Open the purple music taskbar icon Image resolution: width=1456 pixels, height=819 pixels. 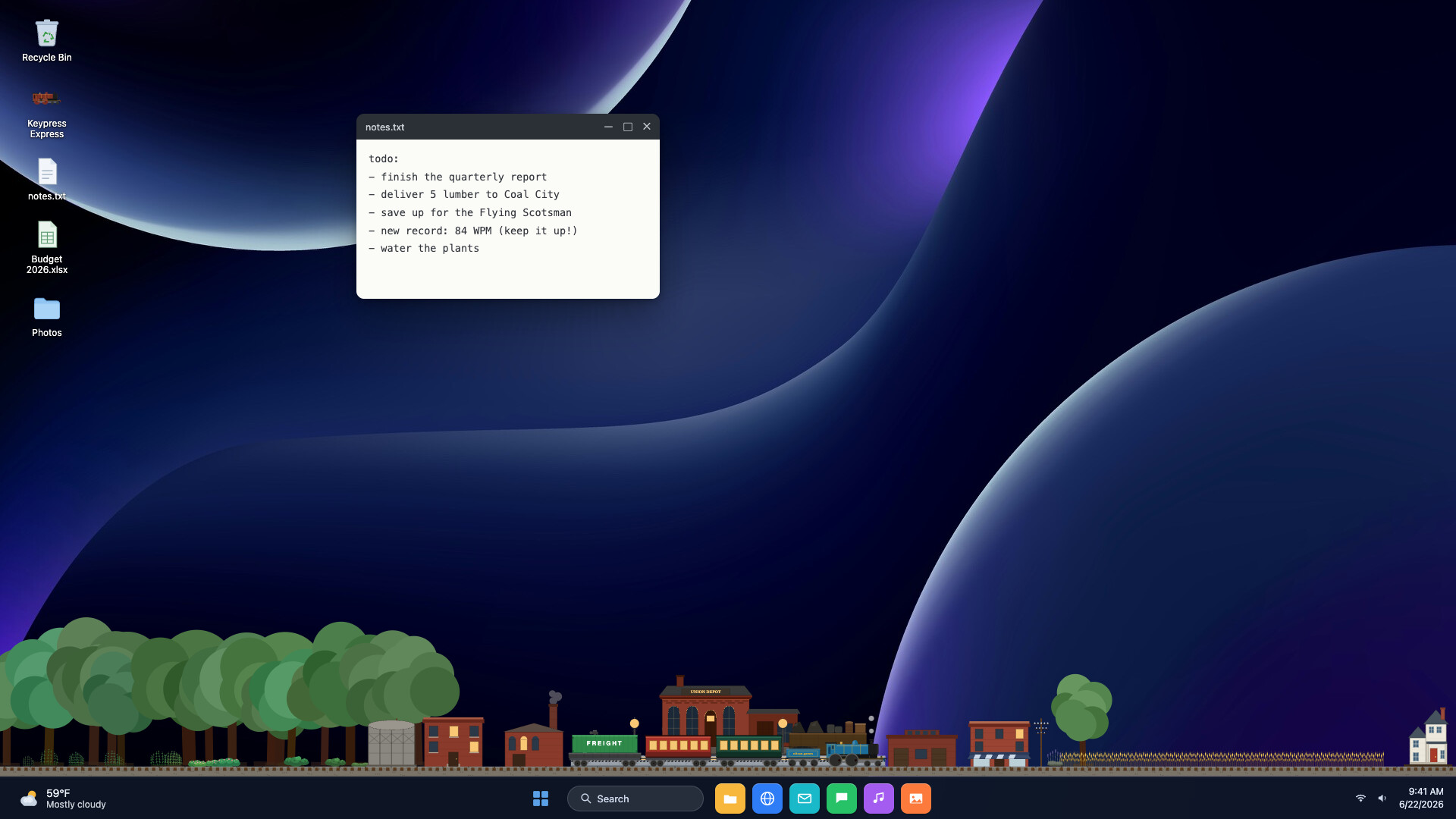(x=879, y=799)
